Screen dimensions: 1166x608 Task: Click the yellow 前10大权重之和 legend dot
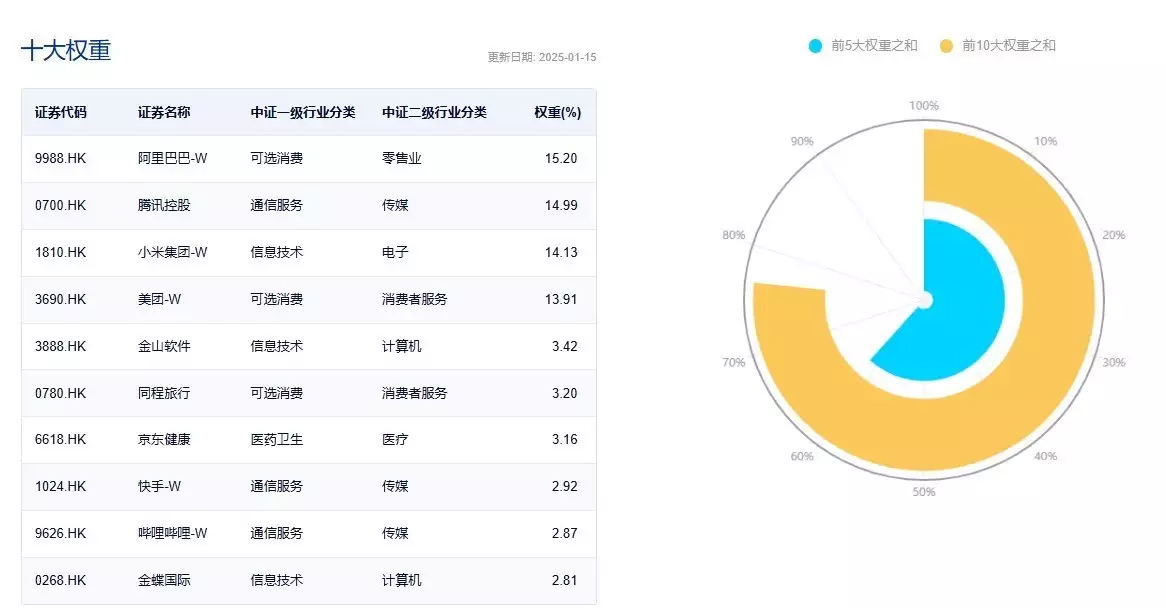(947, 46)
